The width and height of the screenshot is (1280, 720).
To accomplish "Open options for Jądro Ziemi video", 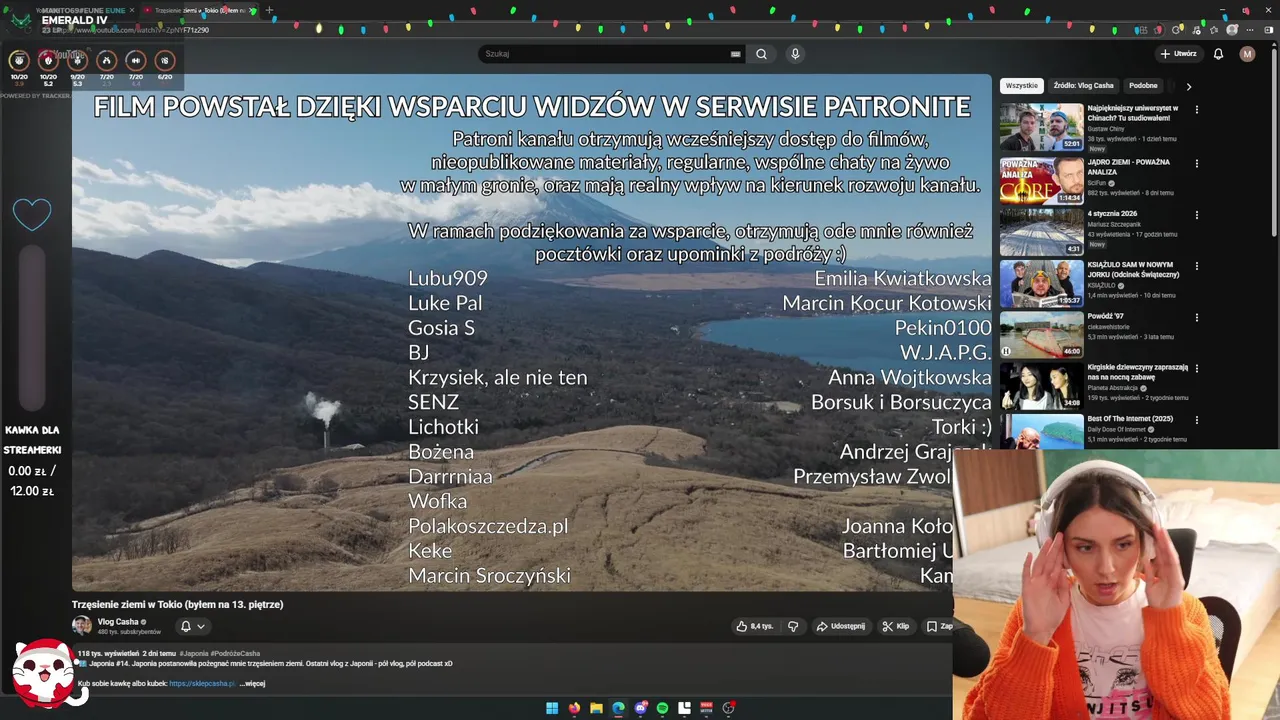I will click(1197, 163).
